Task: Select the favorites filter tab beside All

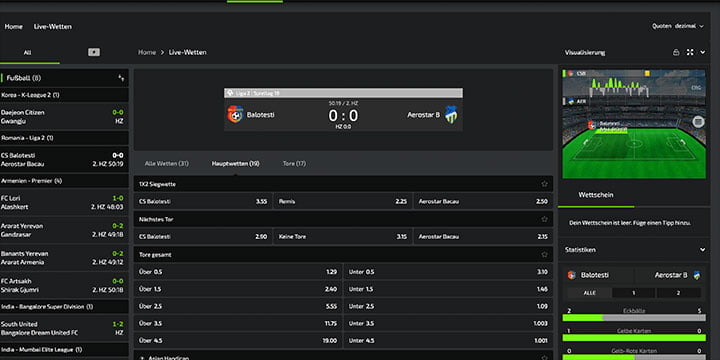Action: 94,52
